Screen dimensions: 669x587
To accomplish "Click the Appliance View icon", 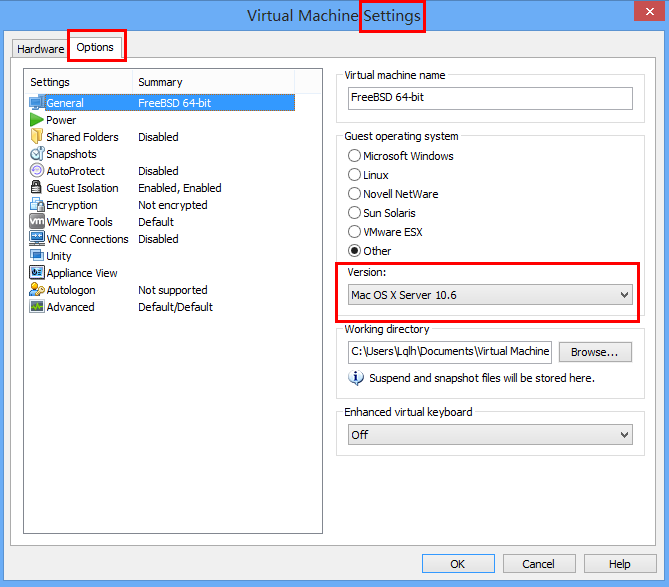I will tap(37, 273).
